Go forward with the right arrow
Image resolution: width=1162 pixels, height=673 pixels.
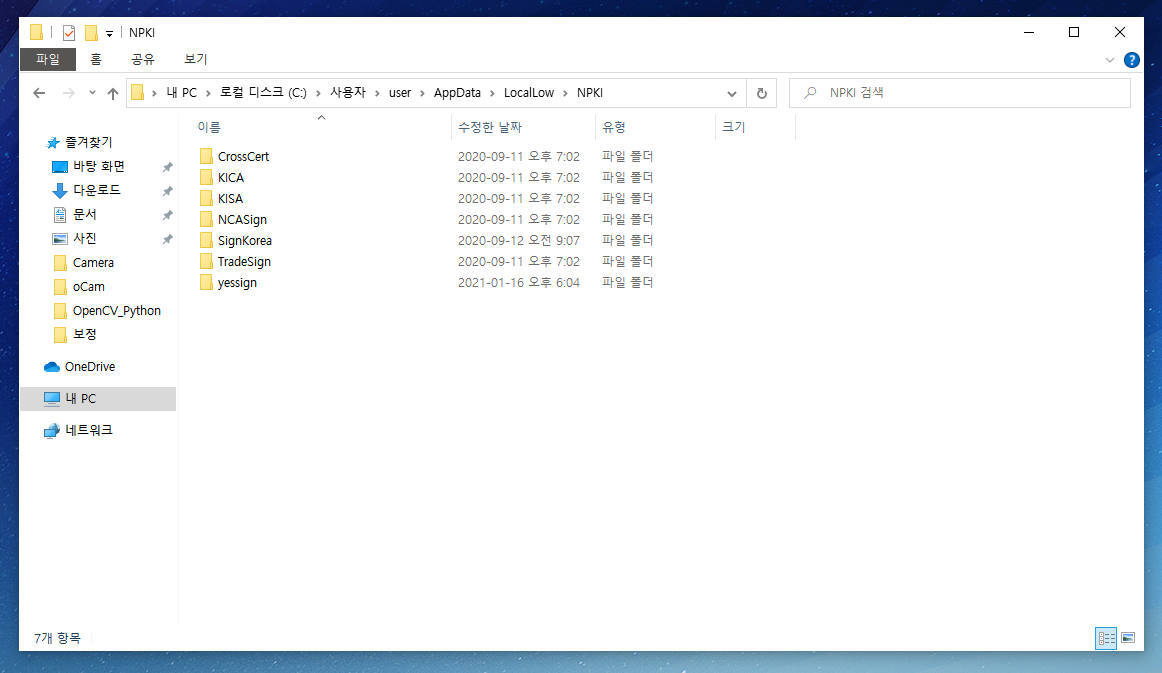[68, 93]
